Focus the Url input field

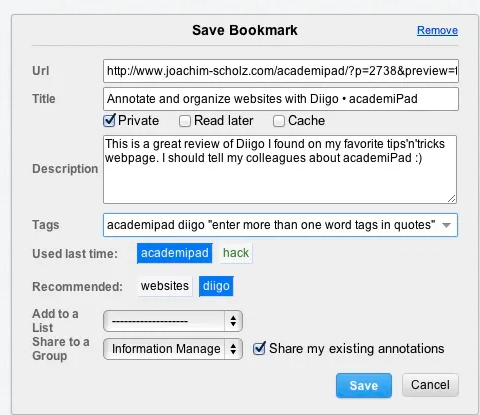[281, 71]
